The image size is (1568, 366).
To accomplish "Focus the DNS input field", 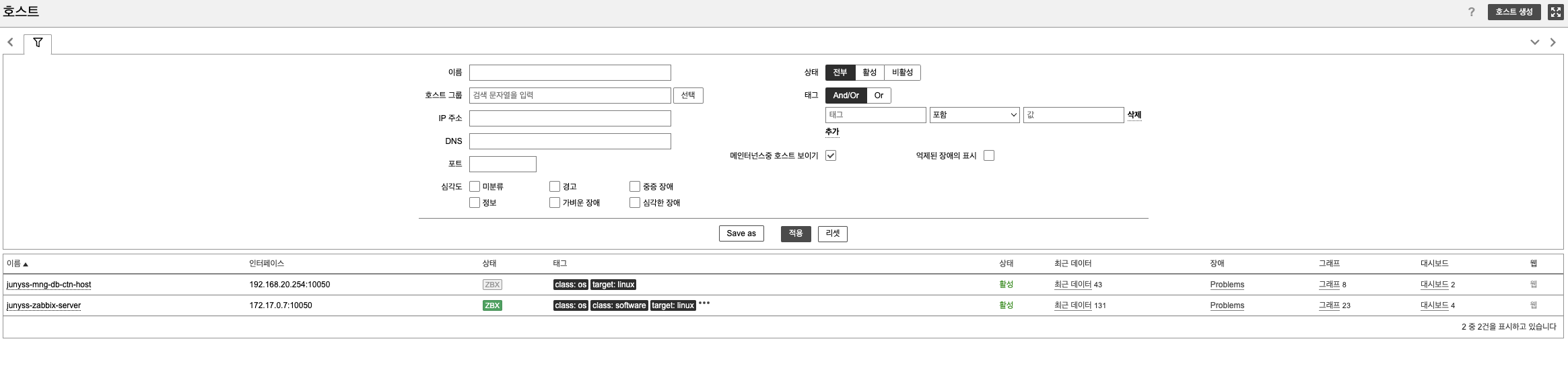I will coord(570,141).
